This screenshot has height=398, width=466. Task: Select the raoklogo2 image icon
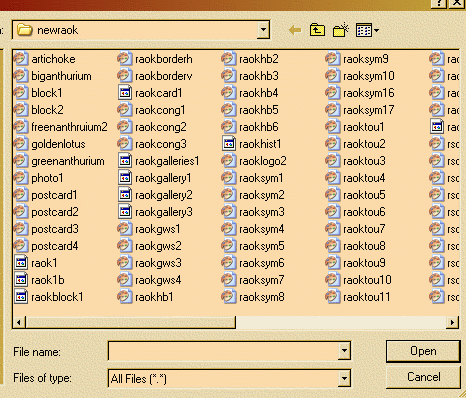click(229, 161)
